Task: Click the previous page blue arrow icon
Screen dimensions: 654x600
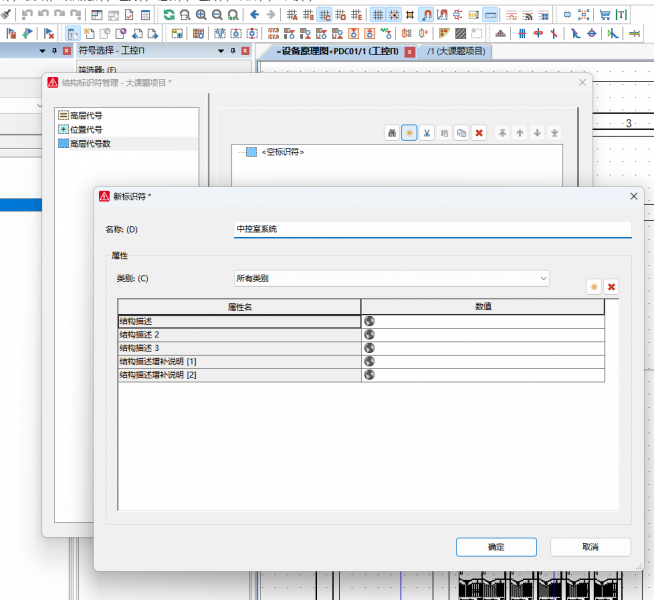Action: click(137, 33)
